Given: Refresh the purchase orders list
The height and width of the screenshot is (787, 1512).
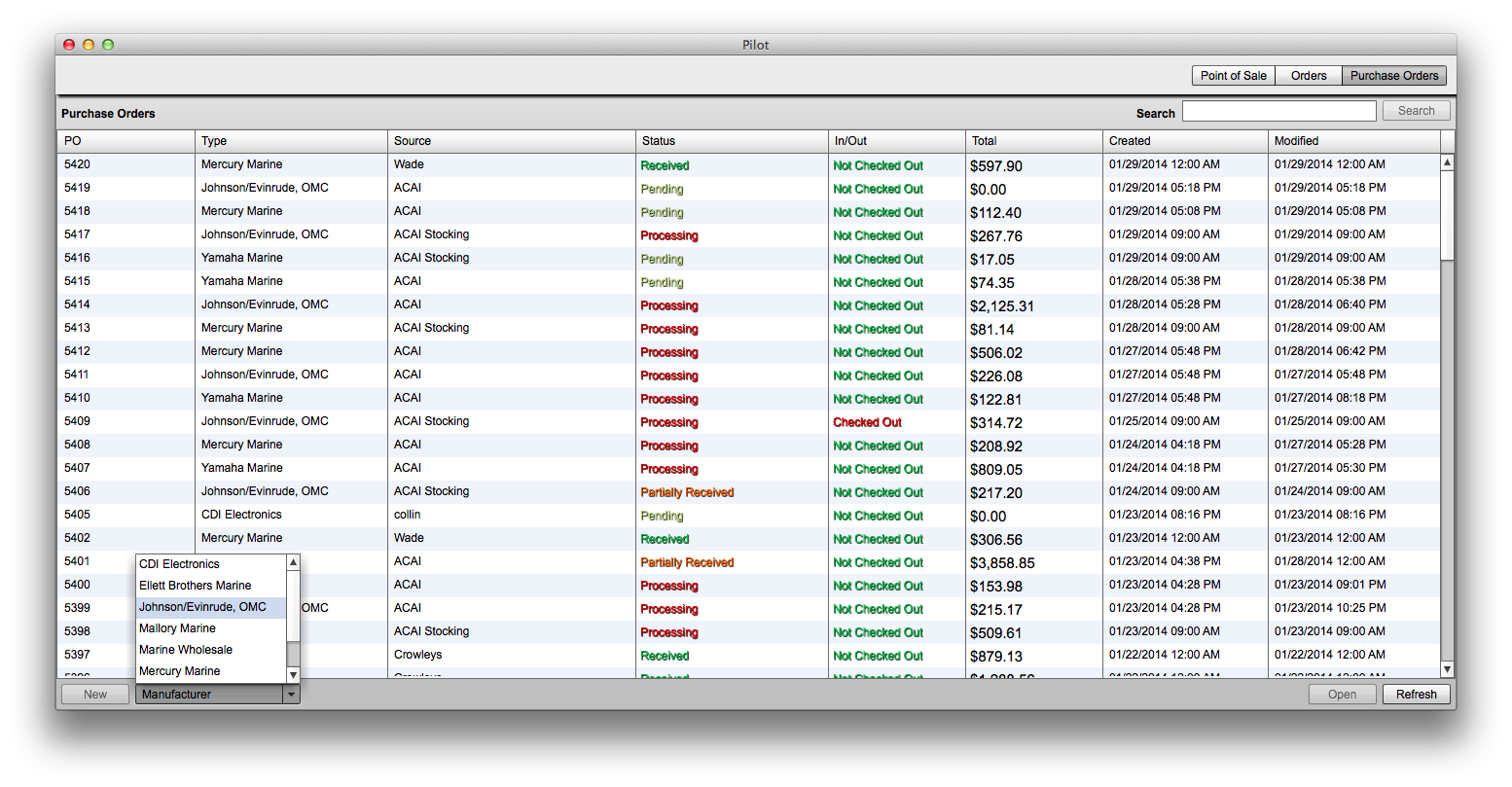Looking at the screenshot, I should (x=1417, y=695).
